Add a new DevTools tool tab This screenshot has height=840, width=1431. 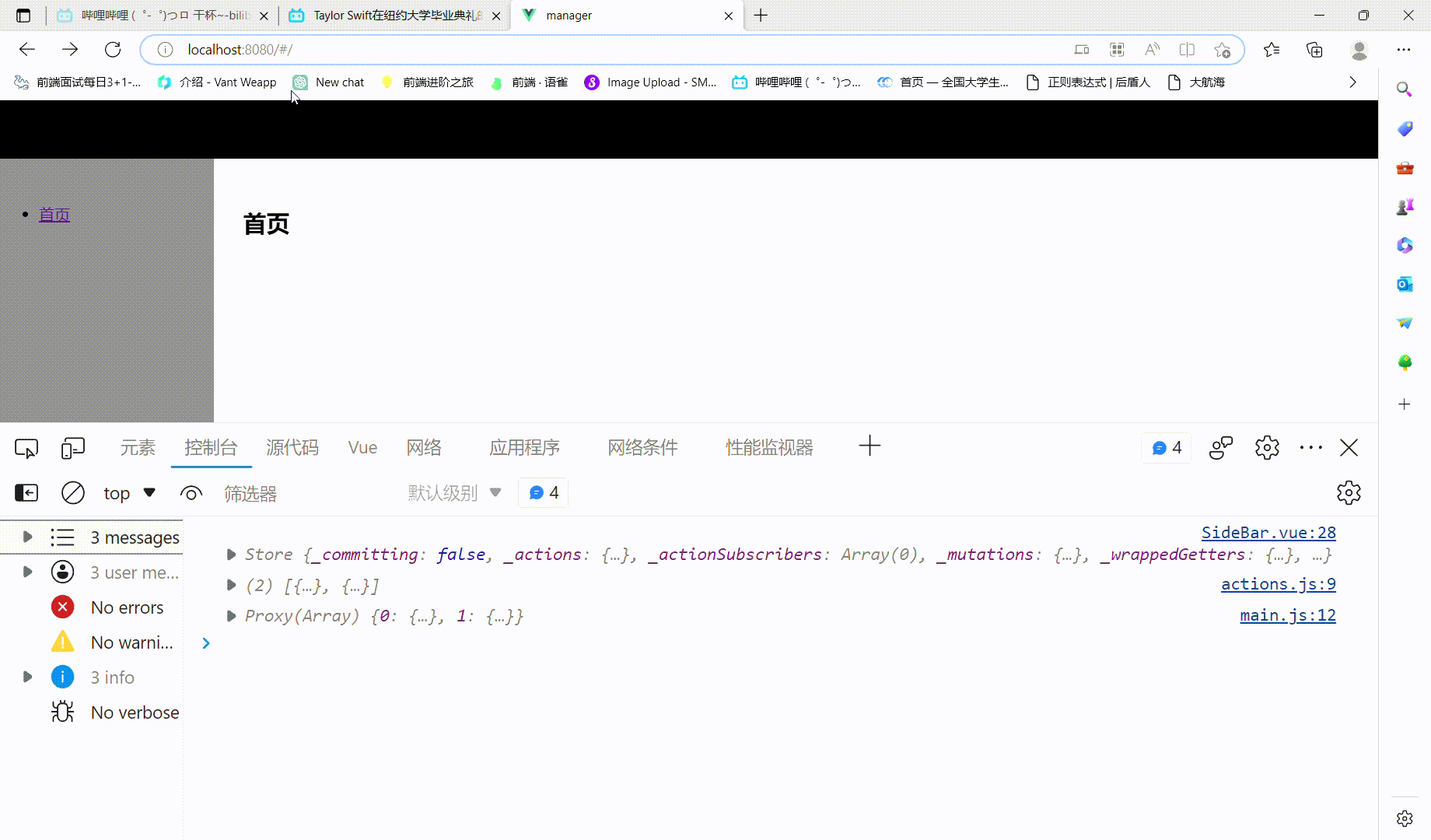[x=869, y=446]
